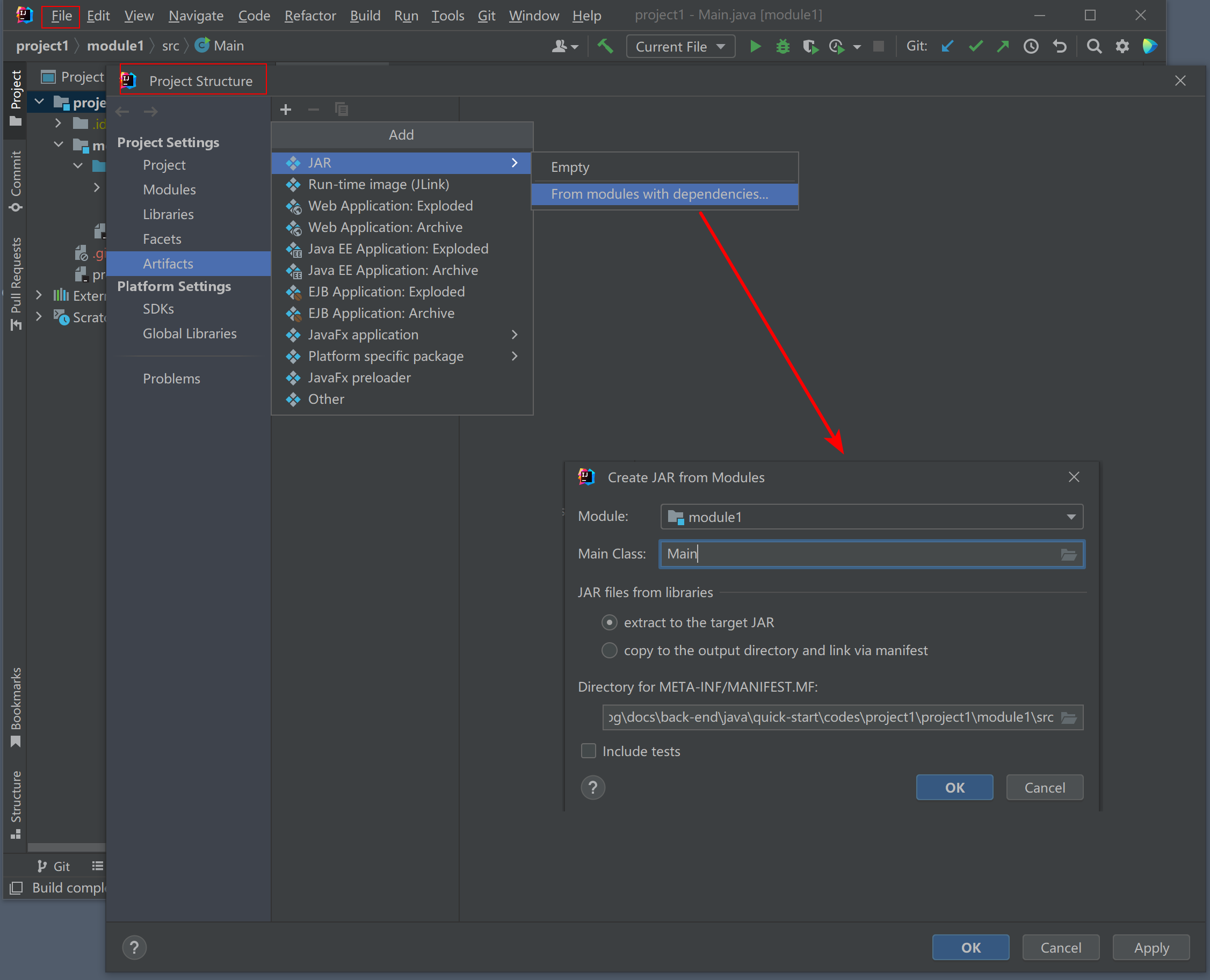Viewport: 1210px width, 980px height.
Task: Click Git Push green arrow icon
Action: pos(1003,46)
